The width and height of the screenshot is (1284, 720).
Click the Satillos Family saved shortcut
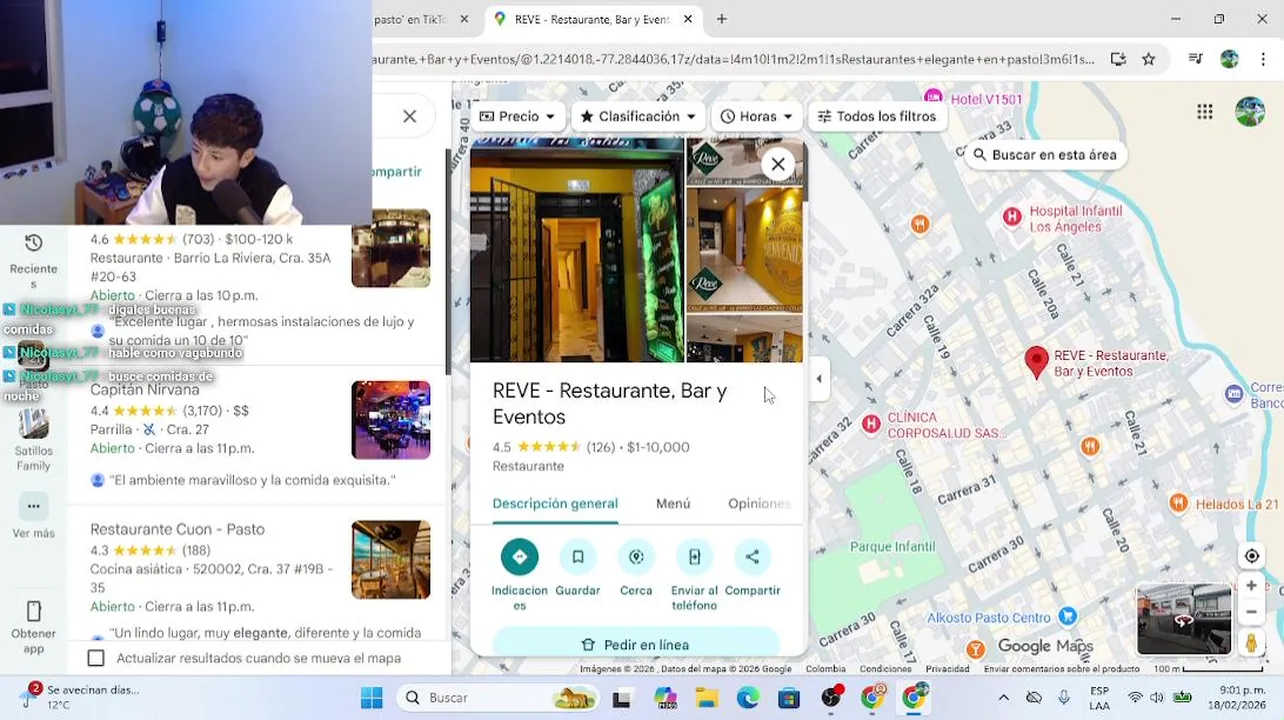(x=33, y=438)
